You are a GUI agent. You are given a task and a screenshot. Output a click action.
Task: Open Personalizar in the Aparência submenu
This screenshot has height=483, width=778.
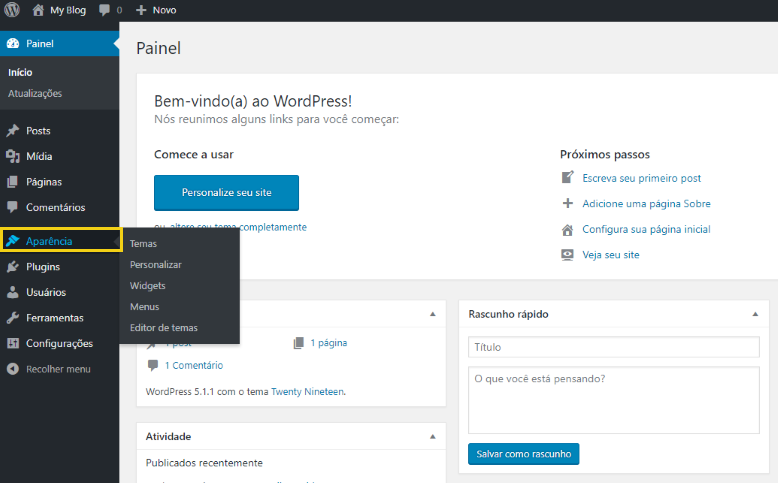pyautogui.click(x=156, y=265)
